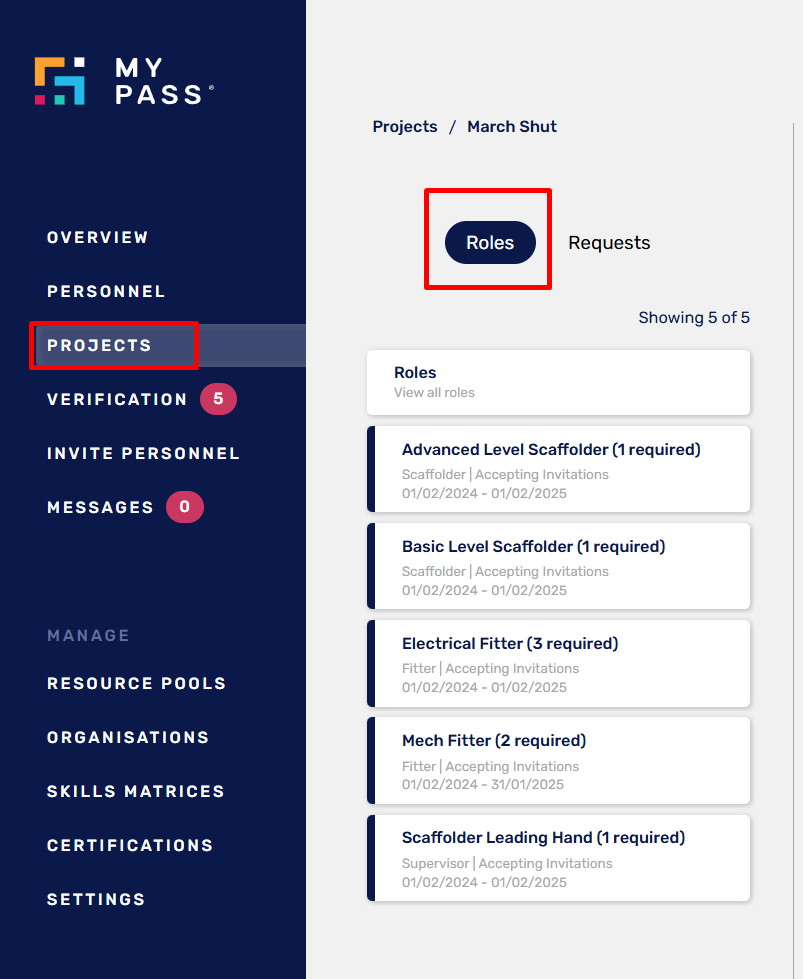Screen dimensions: 803x979
Task: Open Settings in the sidebar
Action: click(x=96, y=900)
